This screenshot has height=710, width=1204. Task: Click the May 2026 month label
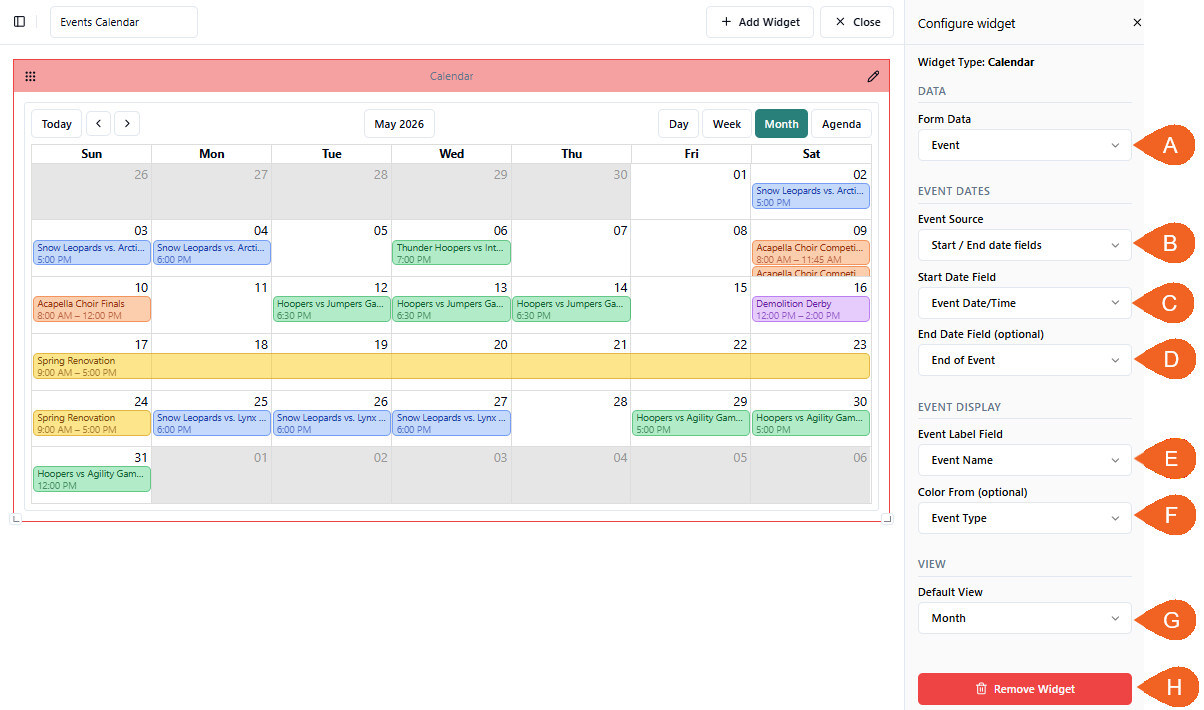click(399, 124)
